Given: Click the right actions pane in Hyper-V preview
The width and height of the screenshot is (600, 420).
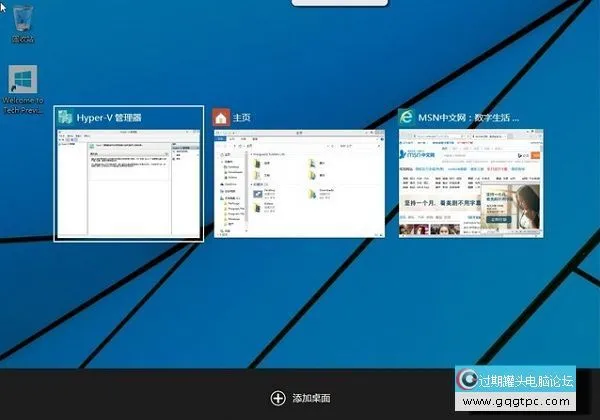Looking at the screenshot, I should 186,185.
